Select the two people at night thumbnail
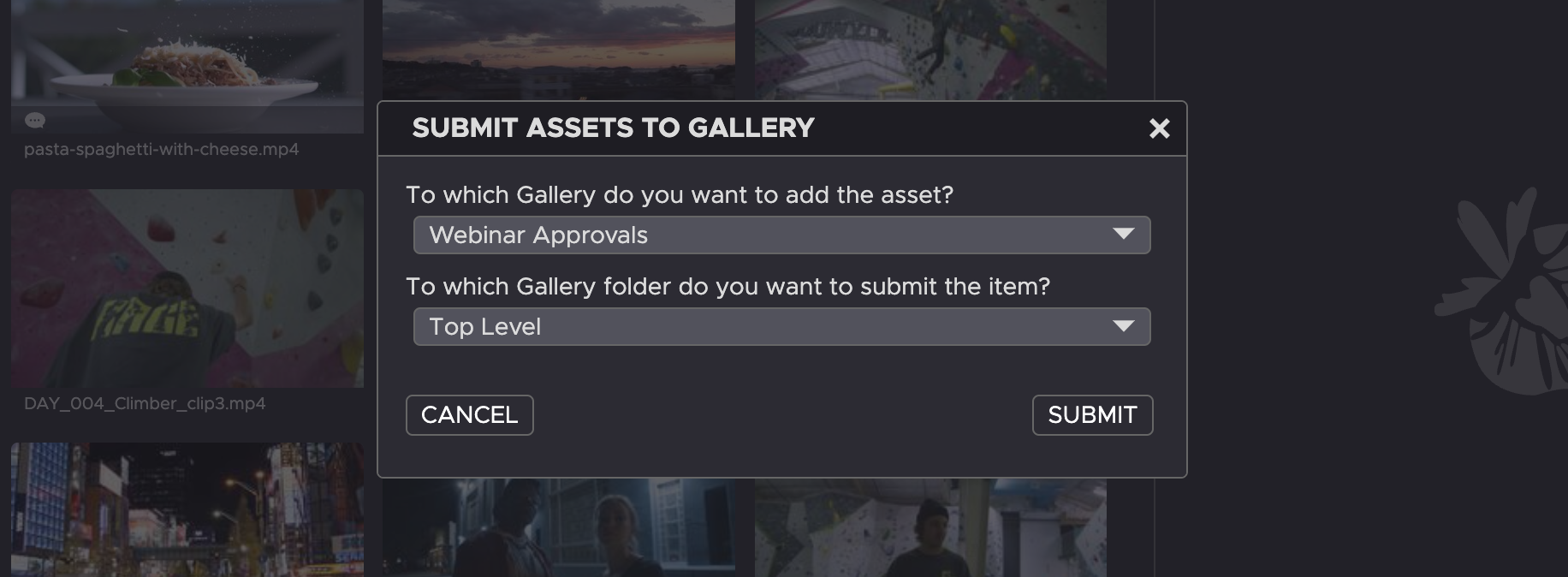This screenshot has height=577, width=1568. [558, 526]
